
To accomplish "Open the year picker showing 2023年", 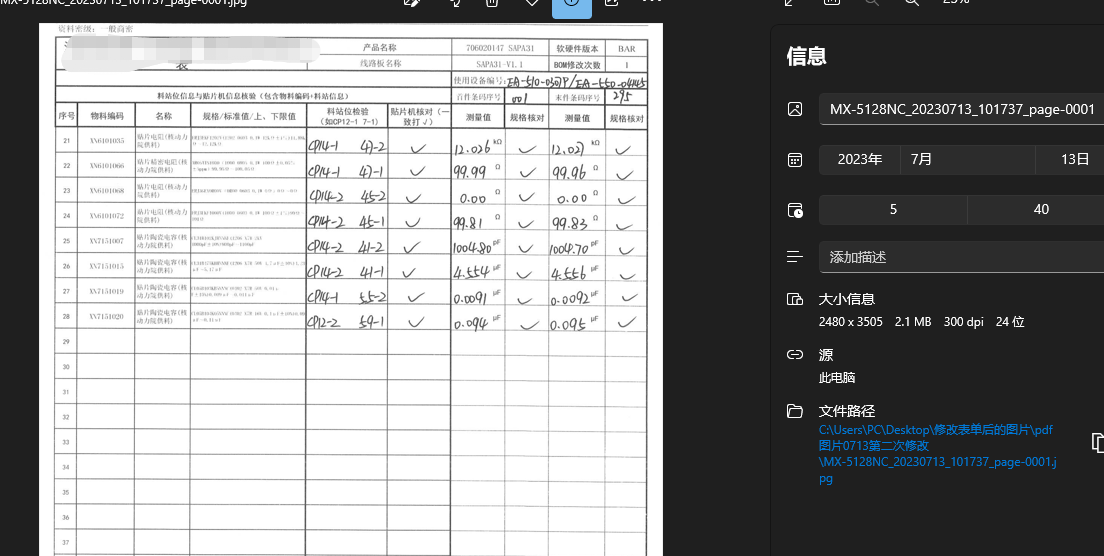I will [x=859, y=159].
